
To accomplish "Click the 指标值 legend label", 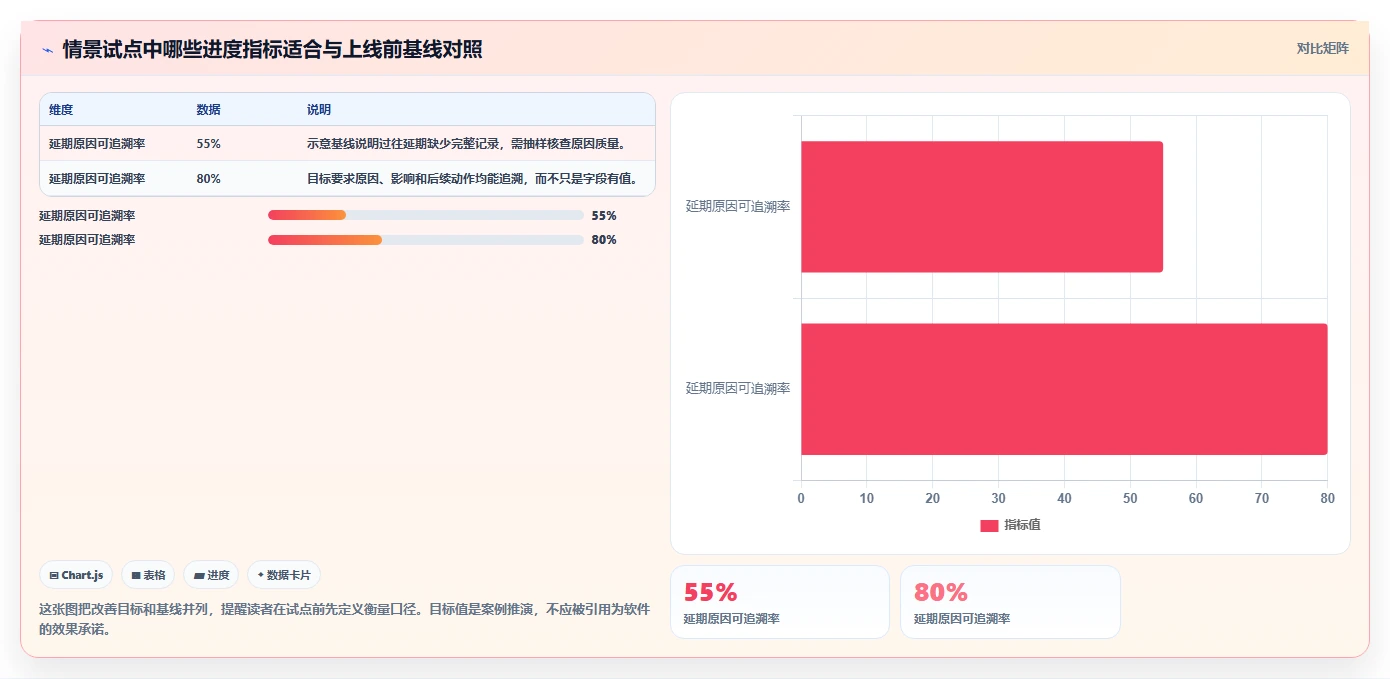I will point(1022,525).
